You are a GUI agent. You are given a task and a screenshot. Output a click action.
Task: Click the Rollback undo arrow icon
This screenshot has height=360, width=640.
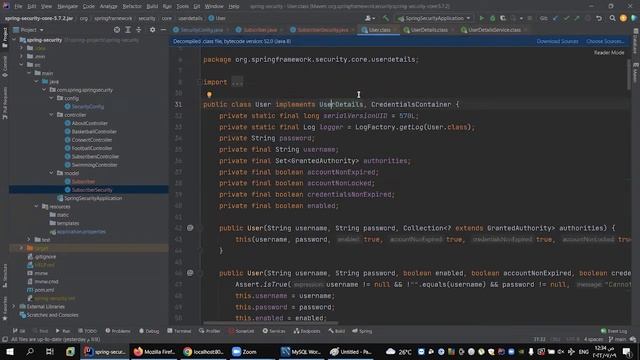click(599, 18)
